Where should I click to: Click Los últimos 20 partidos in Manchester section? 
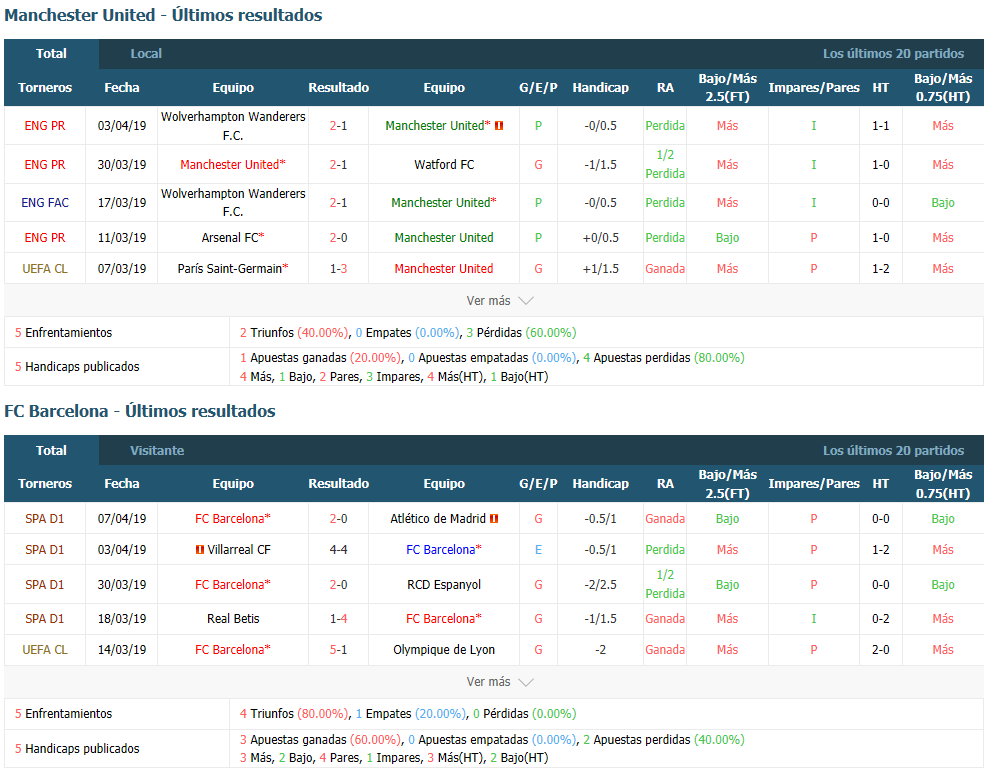pyautogui.click(x=893, y=54)
